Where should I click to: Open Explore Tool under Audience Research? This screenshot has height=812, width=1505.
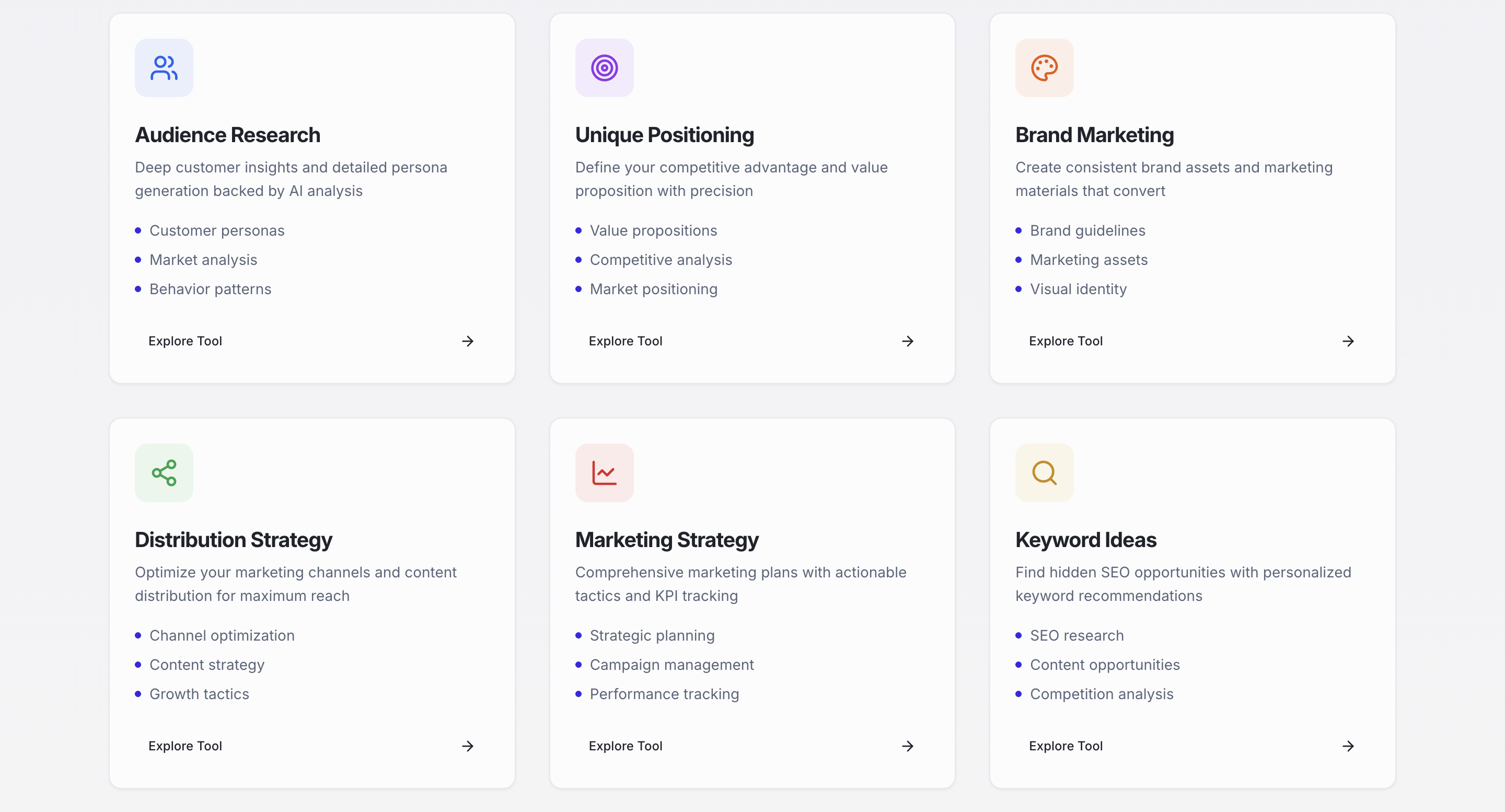(x=185, y=341)
